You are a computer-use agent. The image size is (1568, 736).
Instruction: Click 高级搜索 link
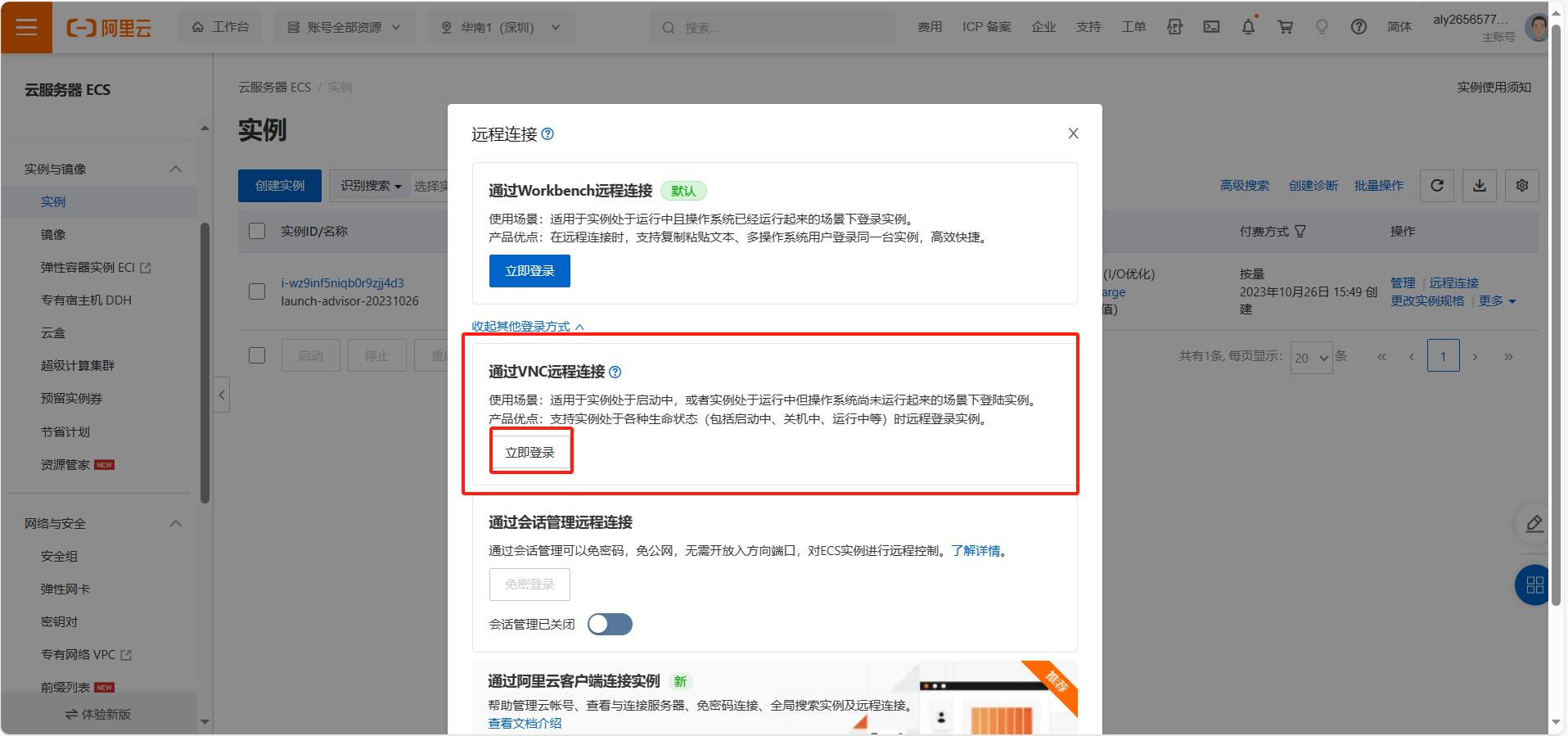pos(1245,186)
